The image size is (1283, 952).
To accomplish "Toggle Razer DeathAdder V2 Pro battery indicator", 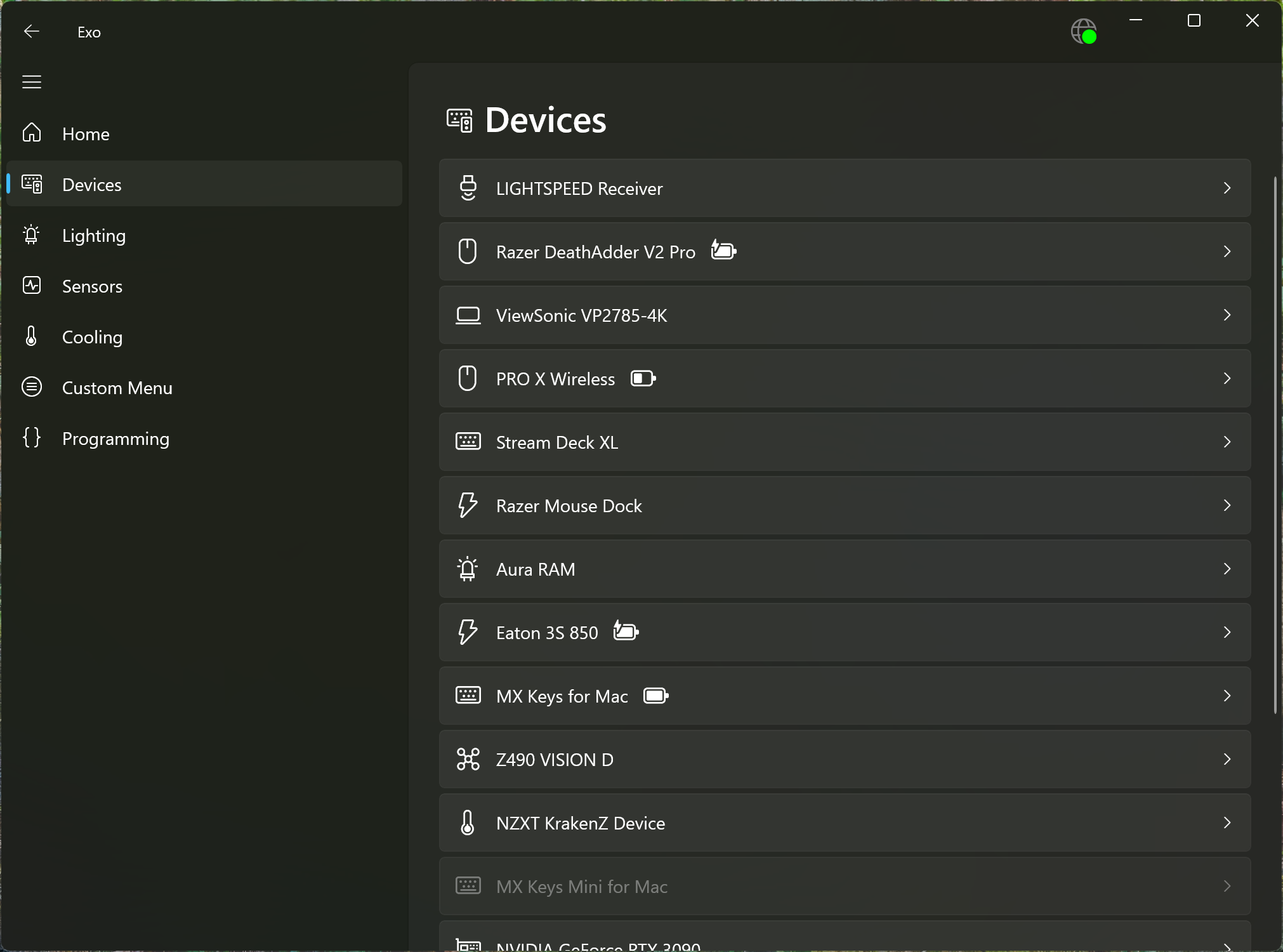I will click(723, 251).
